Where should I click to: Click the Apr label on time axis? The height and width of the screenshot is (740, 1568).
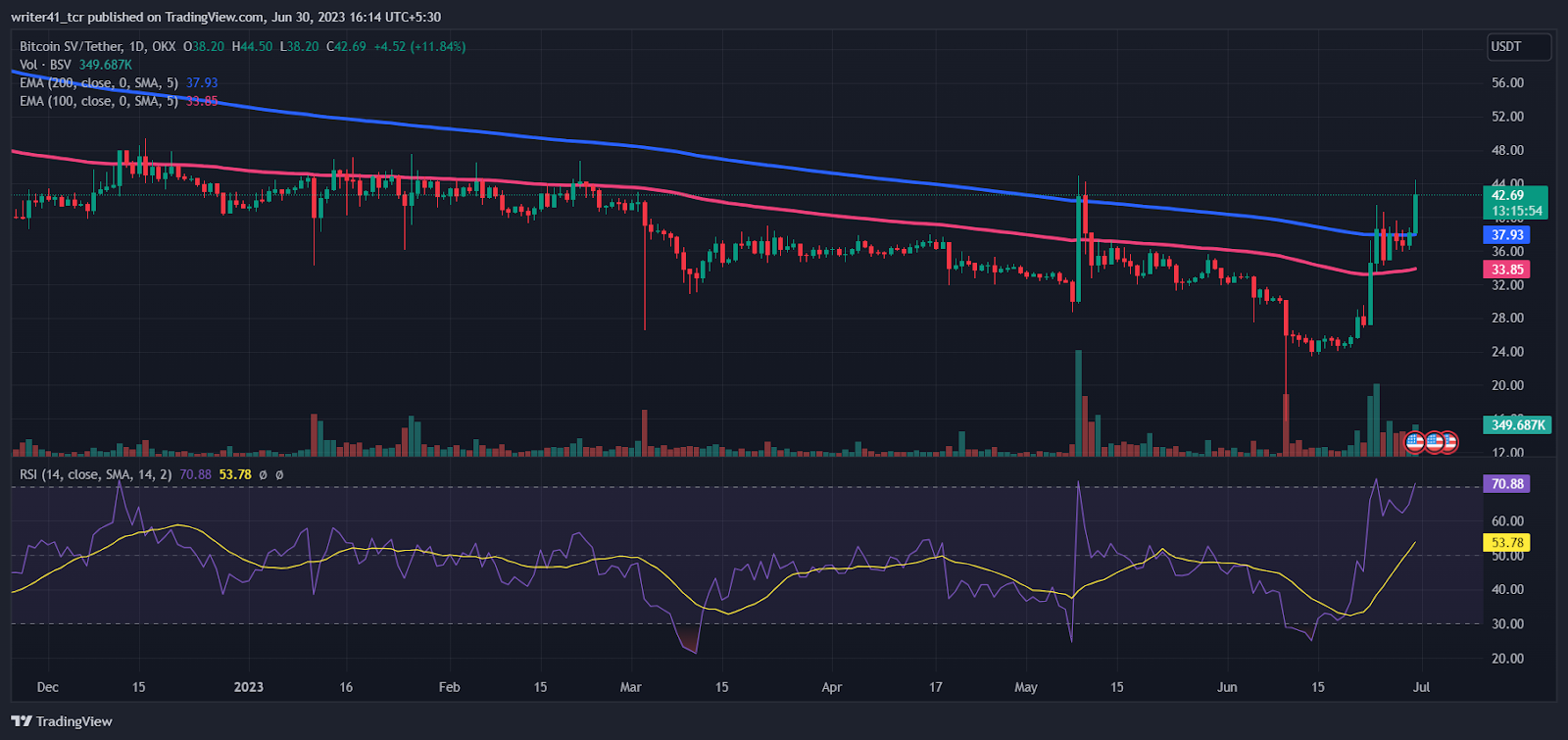(831, 687)
